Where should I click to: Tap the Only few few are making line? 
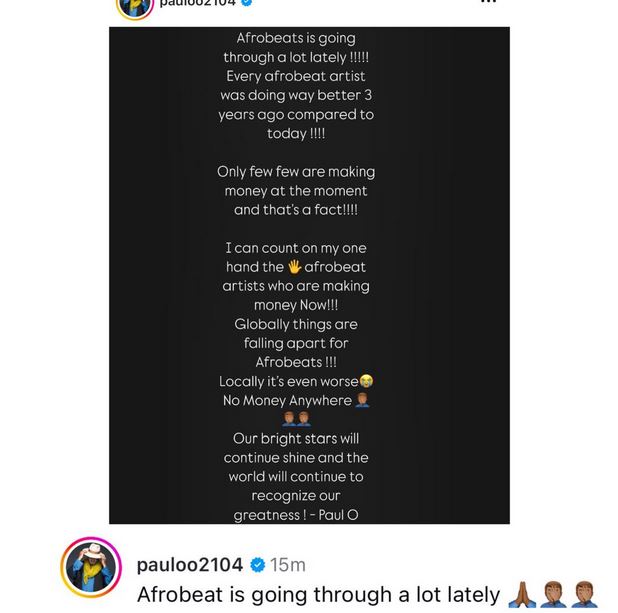296,172
